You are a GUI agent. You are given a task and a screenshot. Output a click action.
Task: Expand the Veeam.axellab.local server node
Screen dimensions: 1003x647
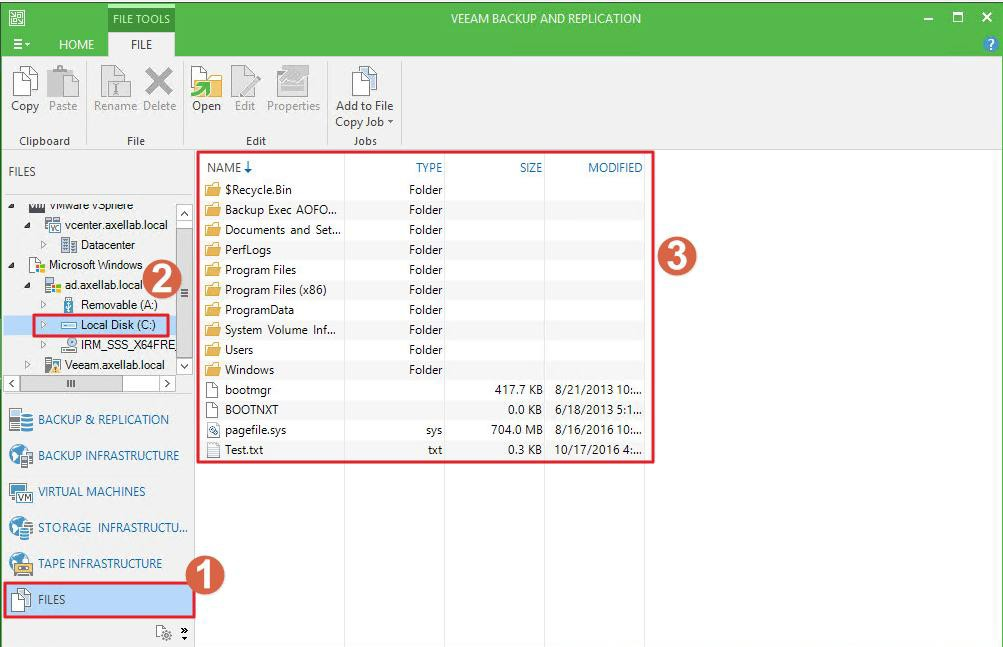click(28, 365)
